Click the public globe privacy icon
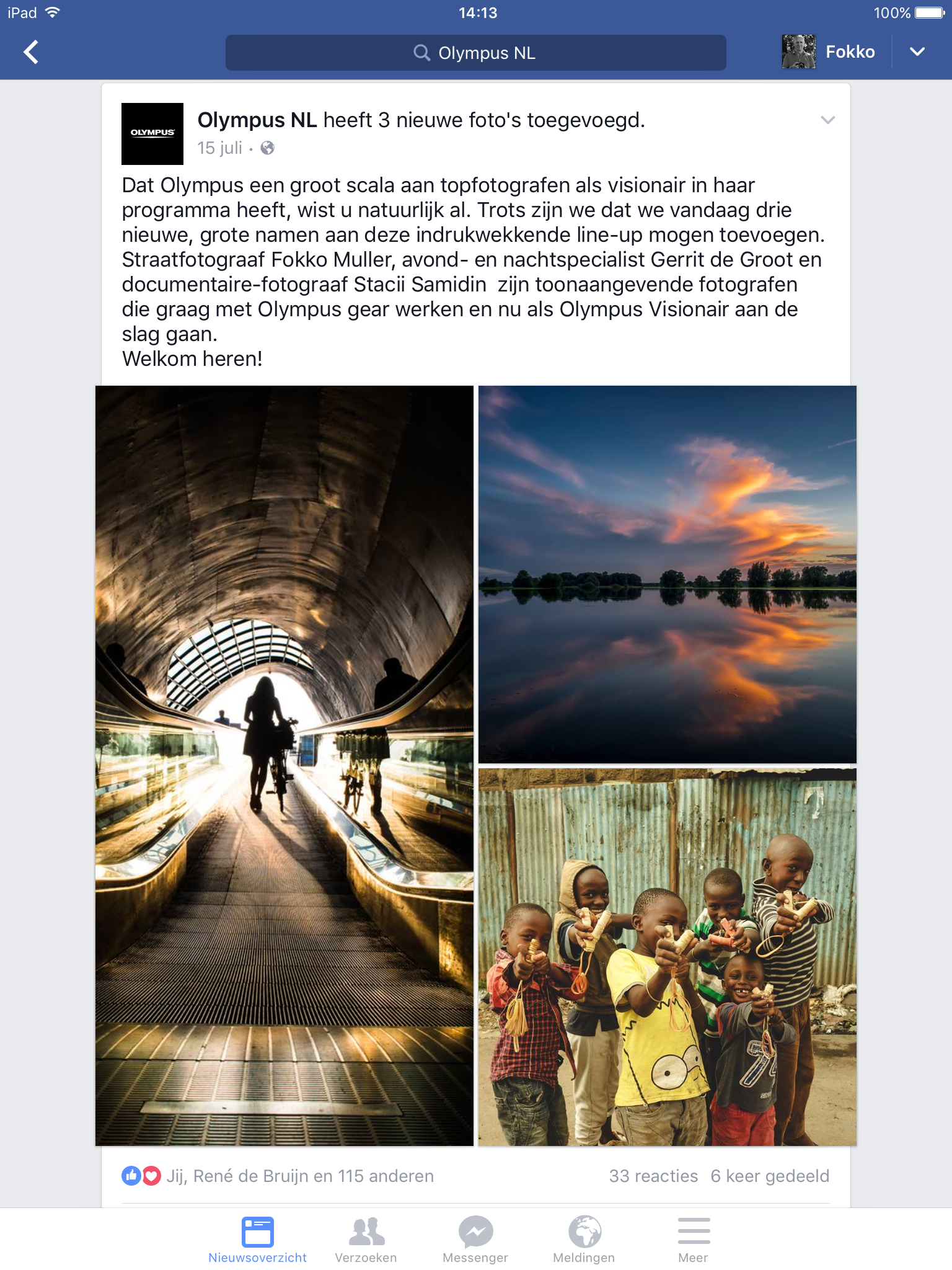 click(x=267, y=148)
